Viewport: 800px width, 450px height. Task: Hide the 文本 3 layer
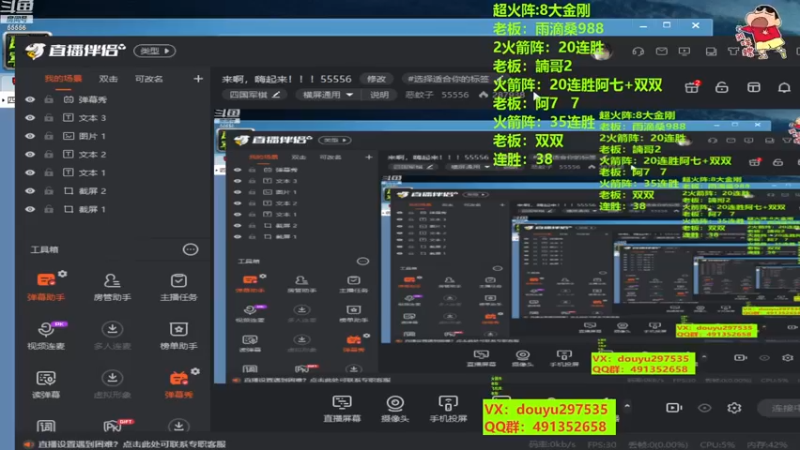click(x=30, y=118)
